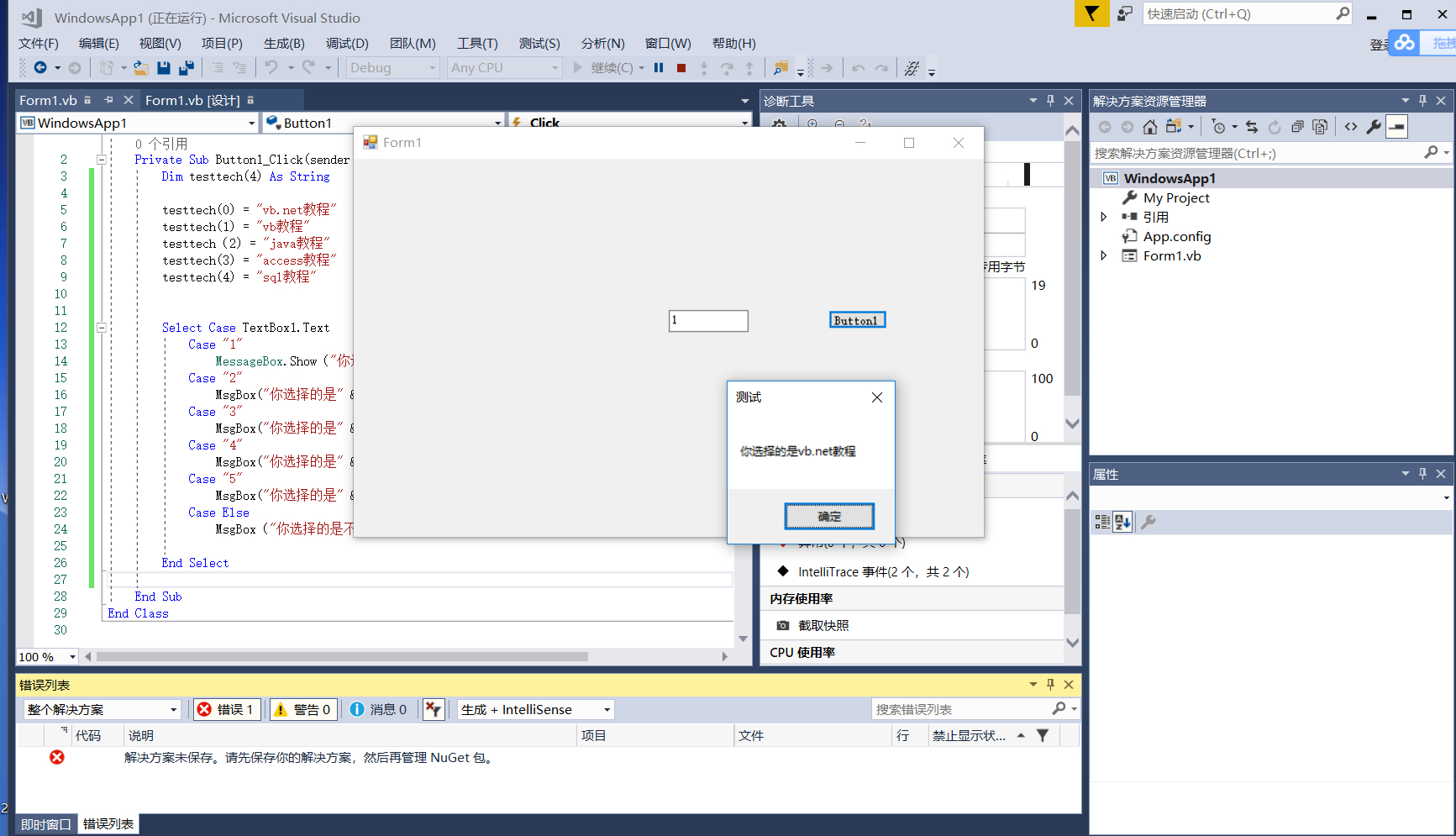1456x836 pixels.
Task: Open the Button1 object dropdown
Action: 497,123
